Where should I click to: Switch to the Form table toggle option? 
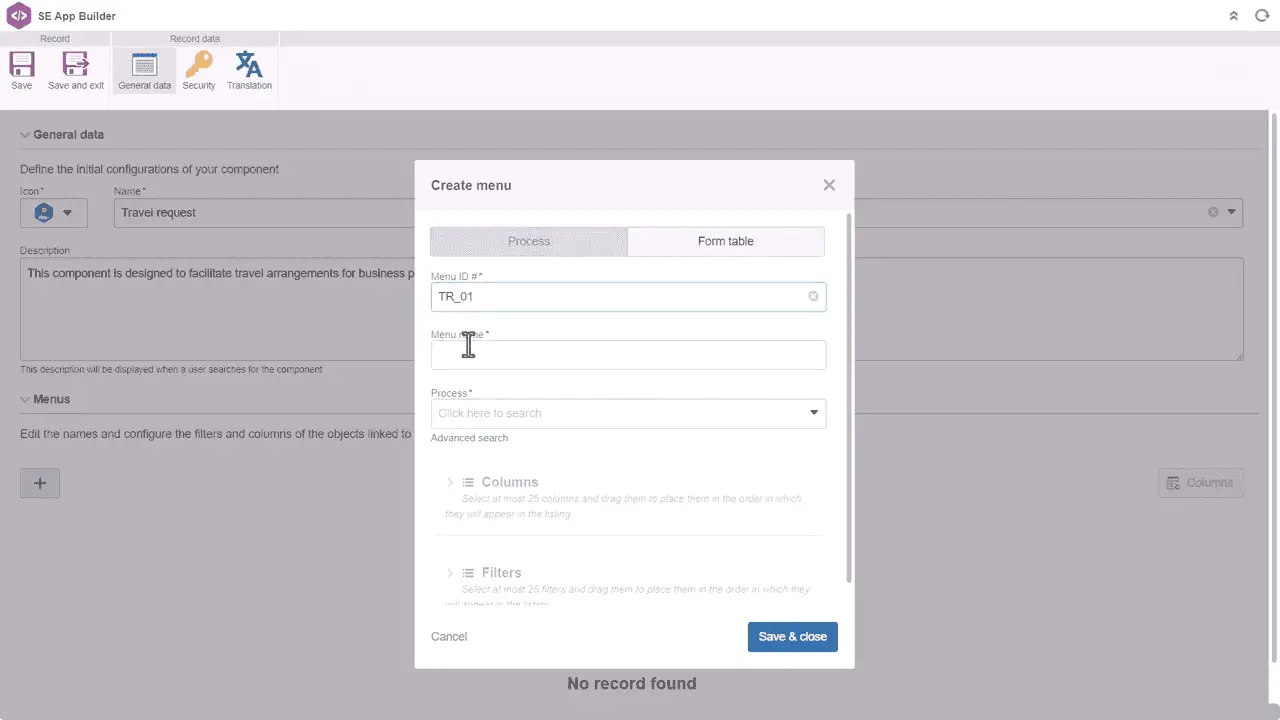(x=726, y=241)
